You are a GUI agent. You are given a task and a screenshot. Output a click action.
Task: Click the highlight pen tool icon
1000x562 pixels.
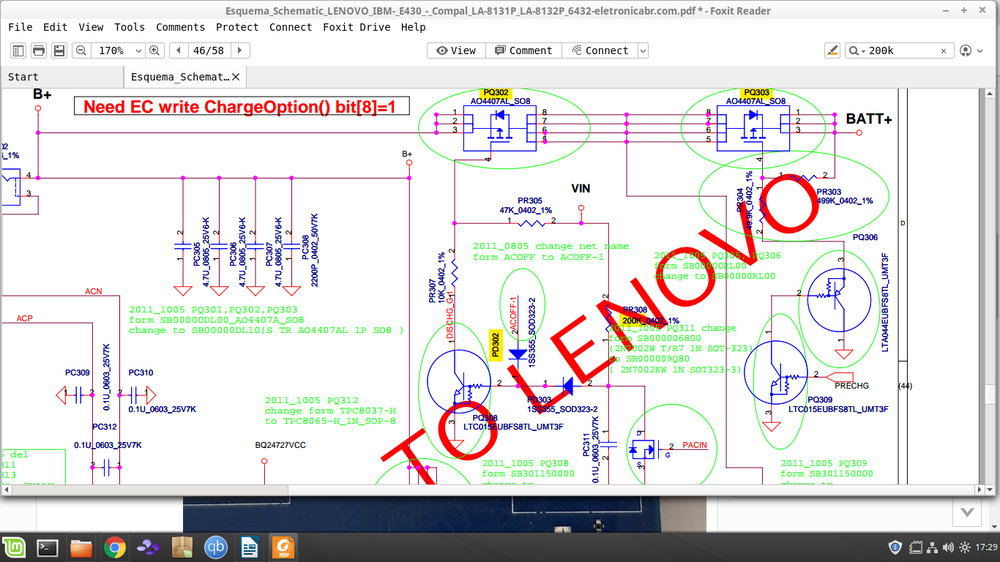tap(832, 50)
